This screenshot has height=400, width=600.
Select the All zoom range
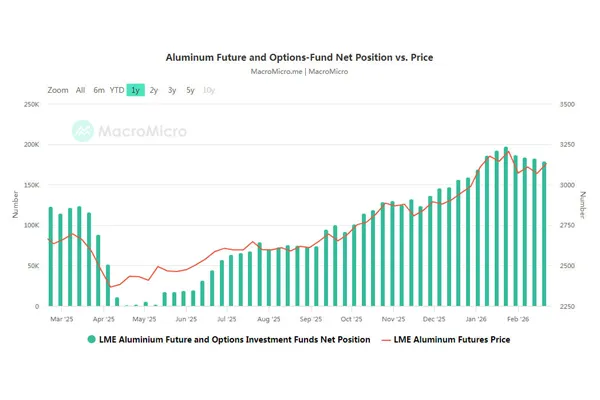[80, 90]
